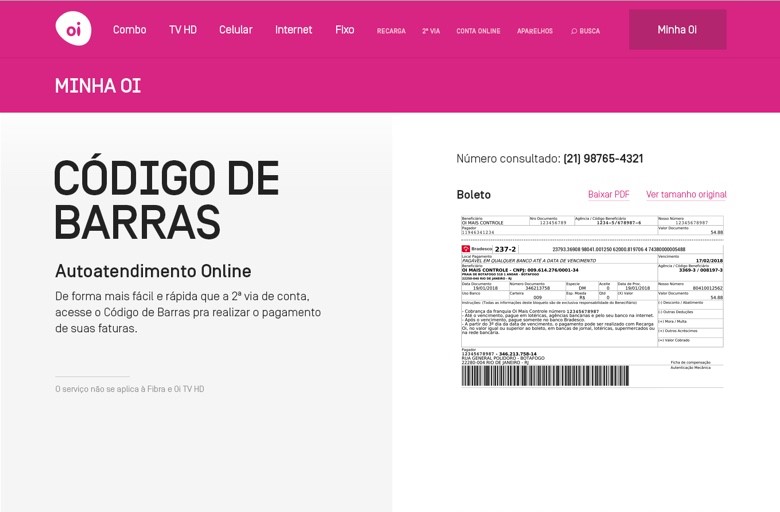Go to the Aparelhos link

click(535, 31)
